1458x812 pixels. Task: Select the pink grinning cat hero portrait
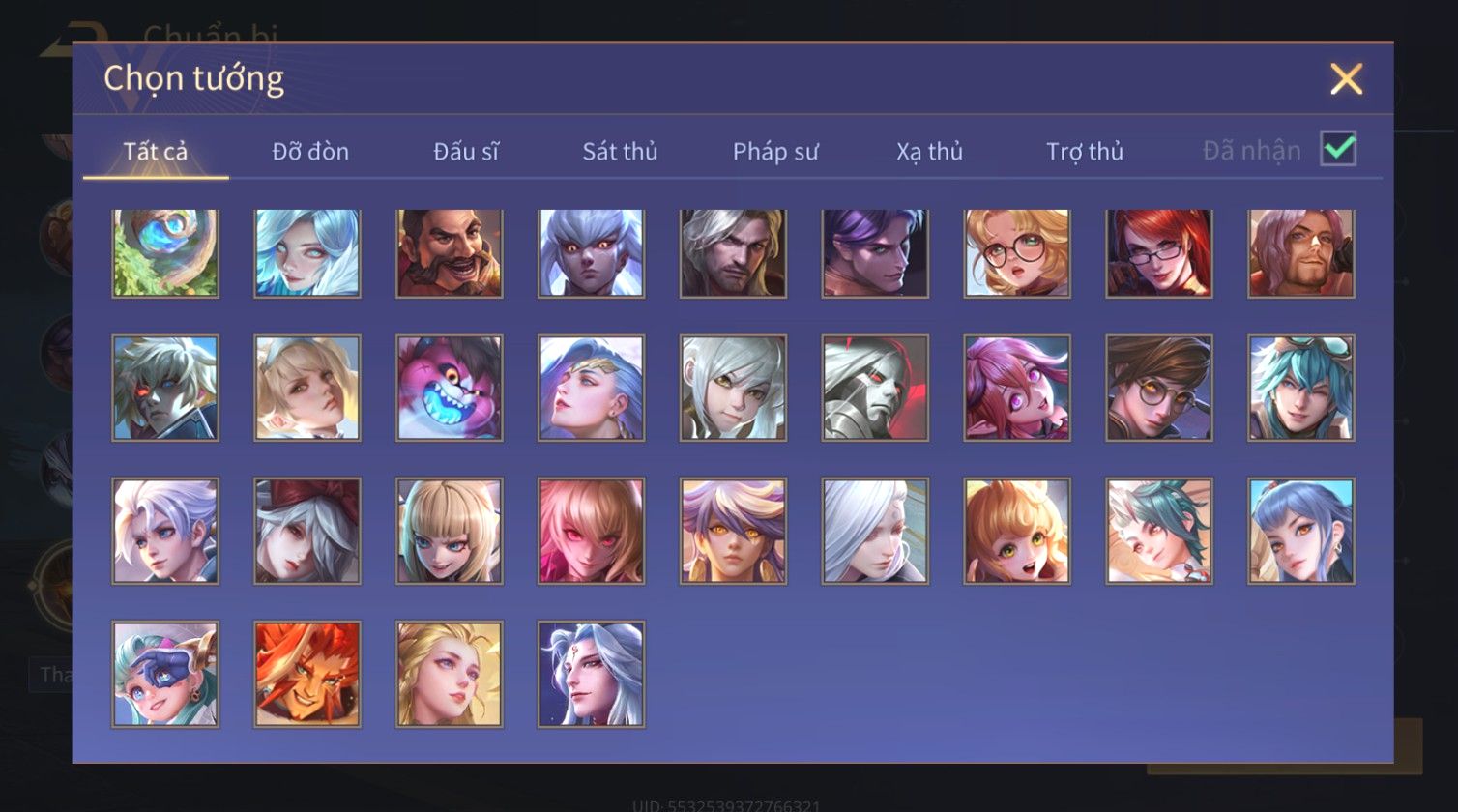(x=450, y=388)
